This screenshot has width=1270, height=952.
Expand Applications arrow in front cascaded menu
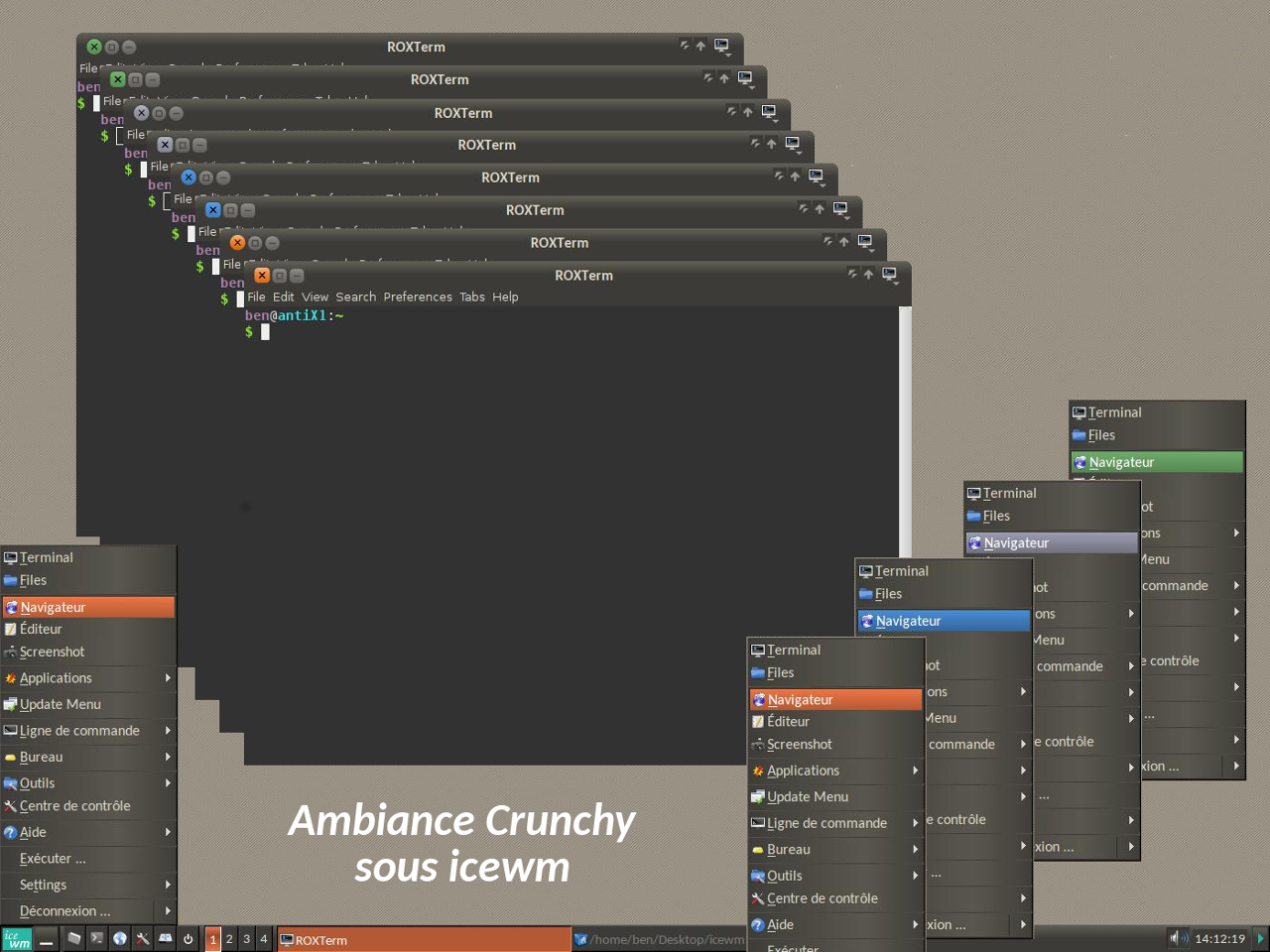tap(915, 771)
